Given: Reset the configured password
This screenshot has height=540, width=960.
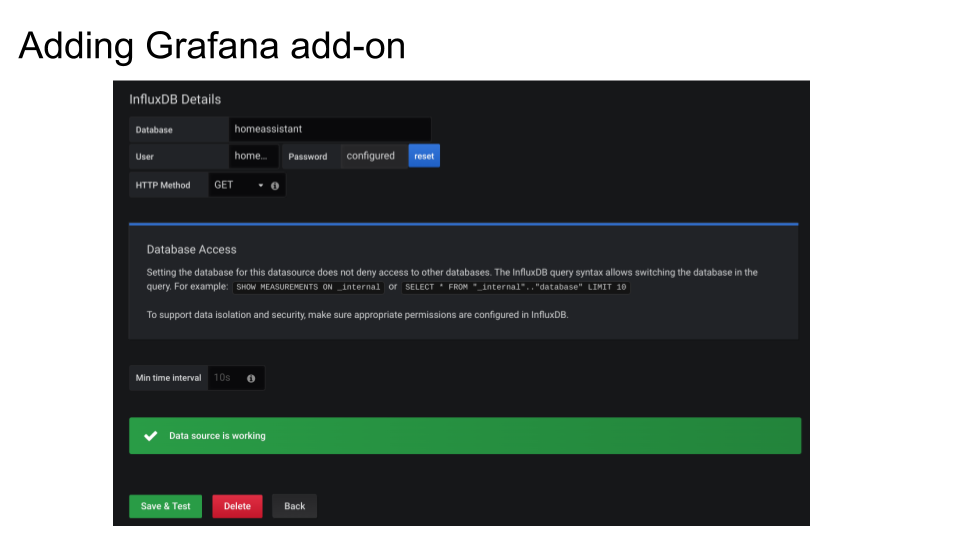Looking at the screenshot, I should pos(424,156).
